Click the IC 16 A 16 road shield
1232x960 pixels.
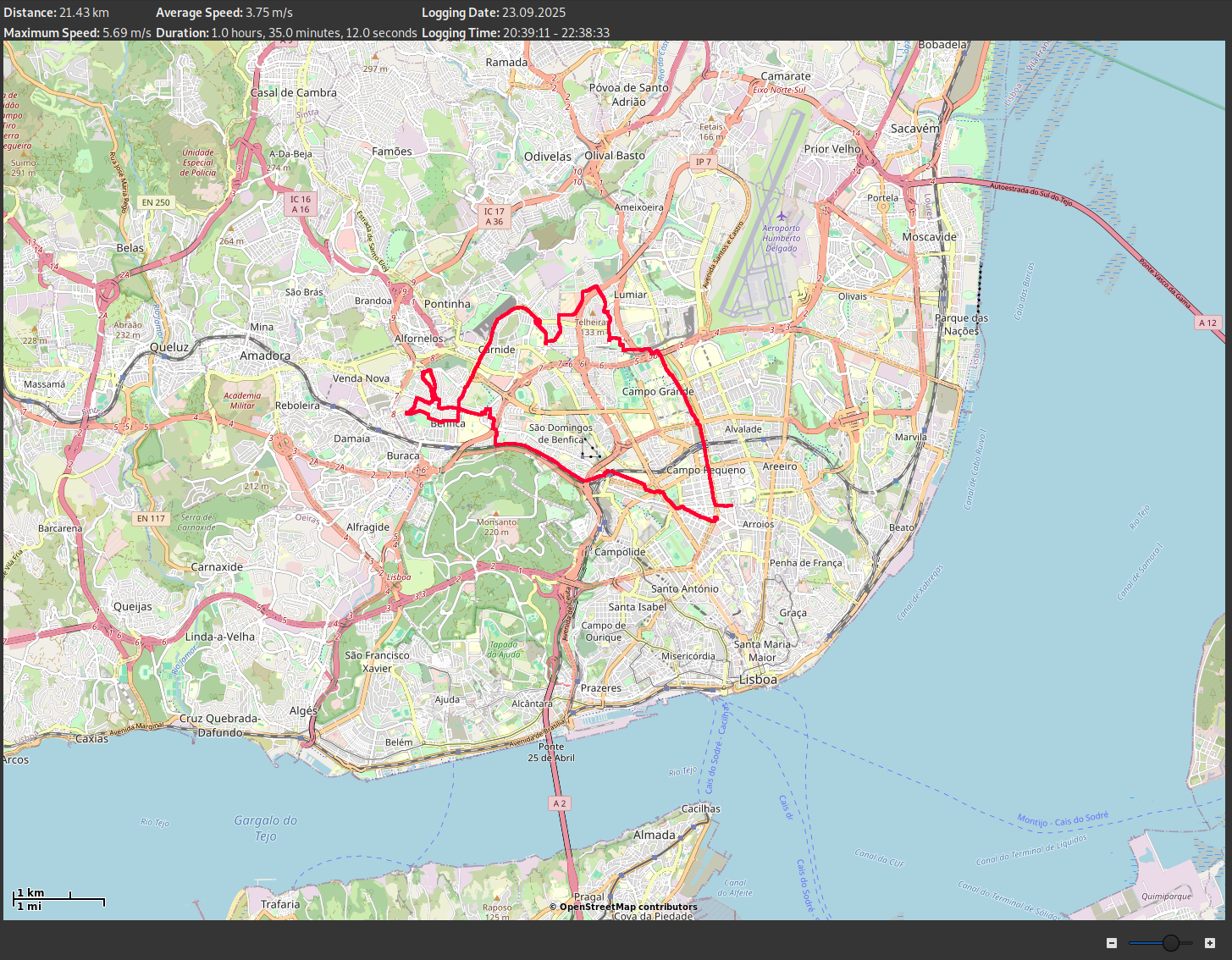pos(301,204)
